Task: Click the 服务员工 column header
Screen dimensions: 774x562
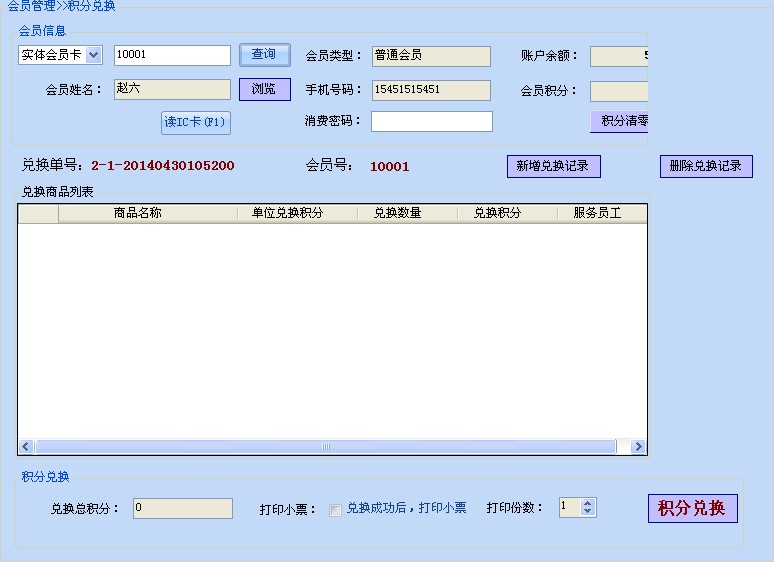Action: (x=602, y=213)
